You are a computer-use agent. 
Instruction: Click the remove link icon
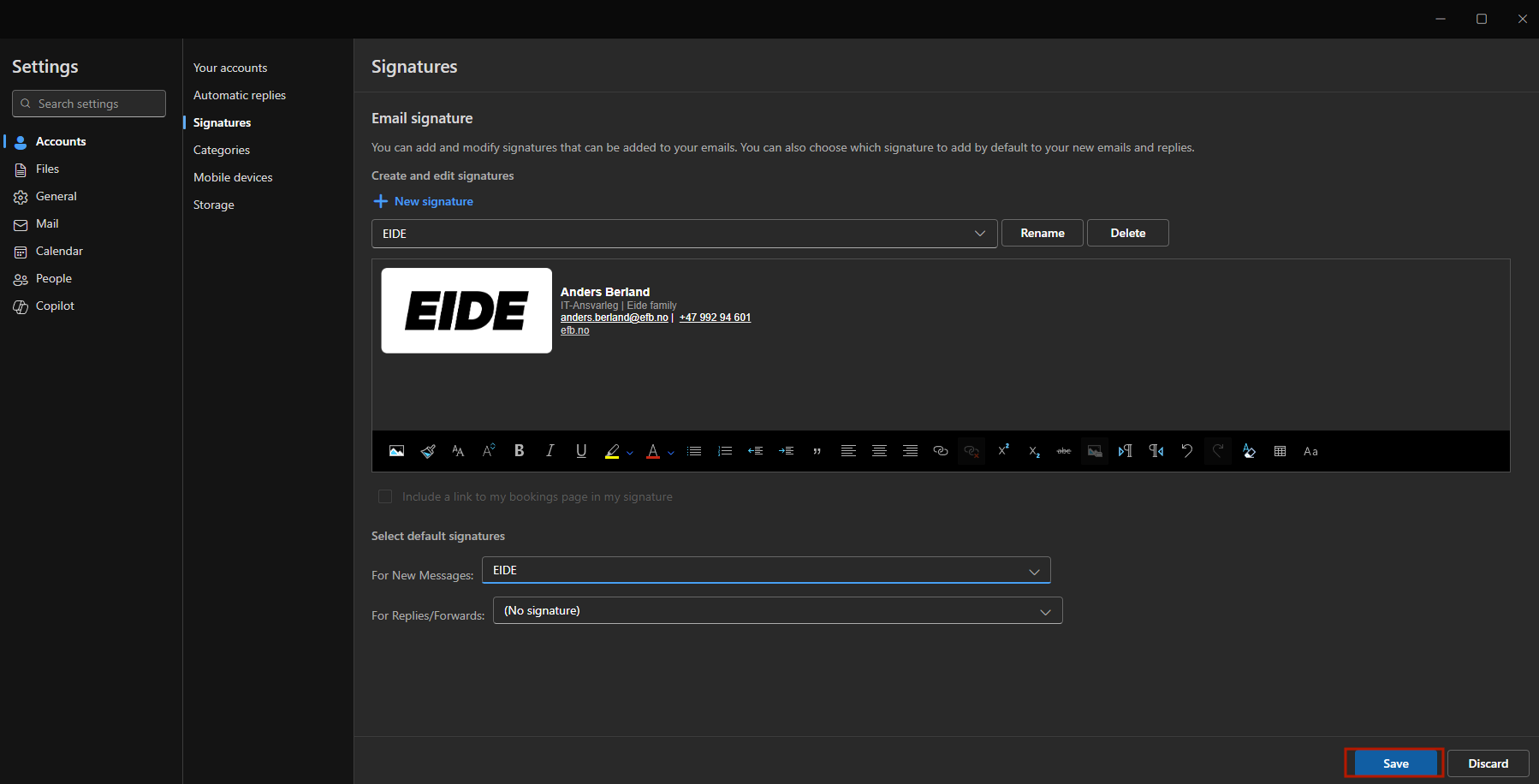coord(972,451)
